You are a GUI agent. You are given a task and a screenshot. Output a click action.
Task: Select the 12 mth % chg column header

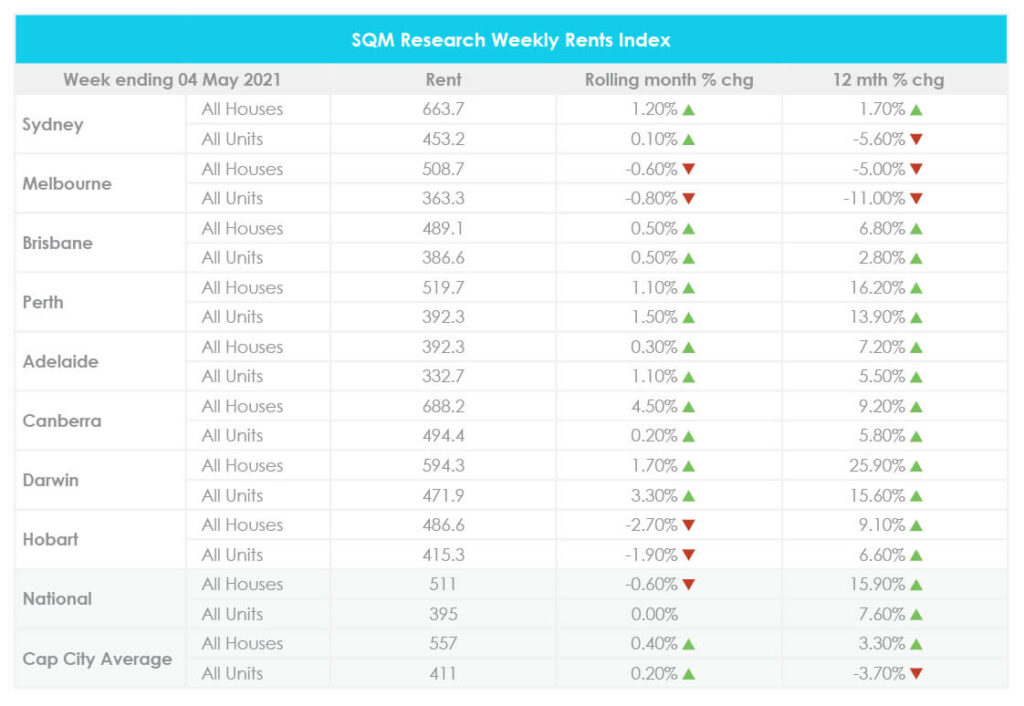[x=888, y=79]
